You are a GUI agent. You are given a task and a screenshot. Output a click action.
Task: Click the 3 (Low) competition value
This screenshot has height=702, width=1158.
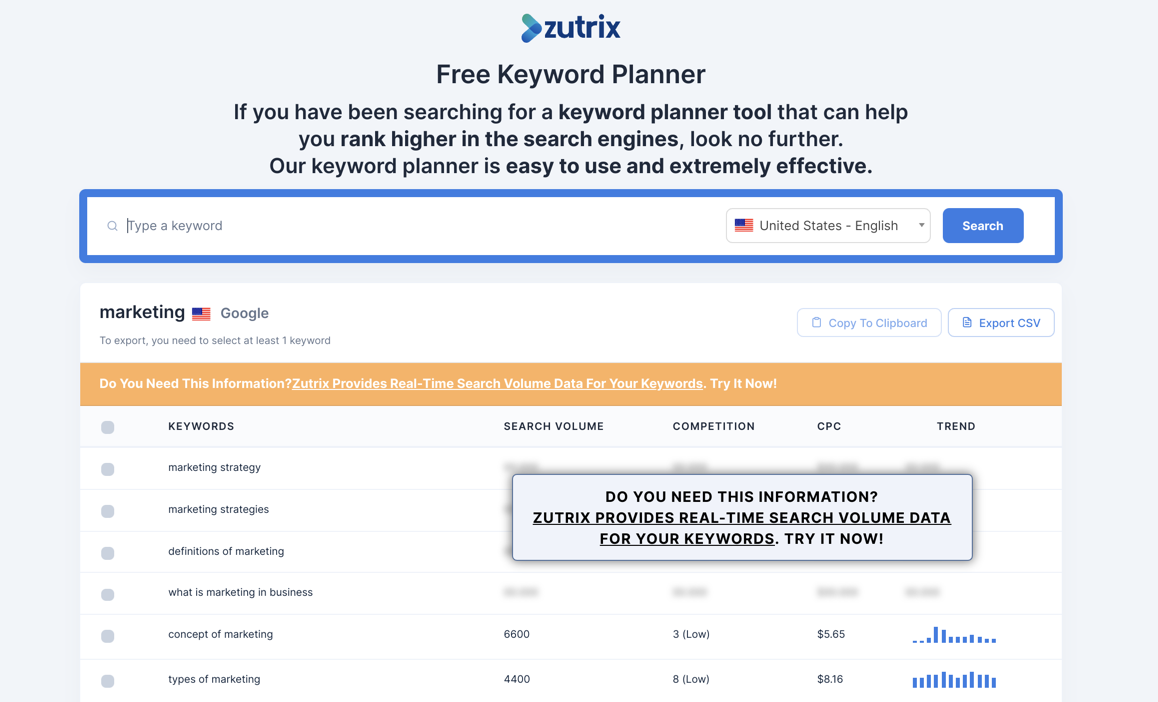[x=691, y=634]
